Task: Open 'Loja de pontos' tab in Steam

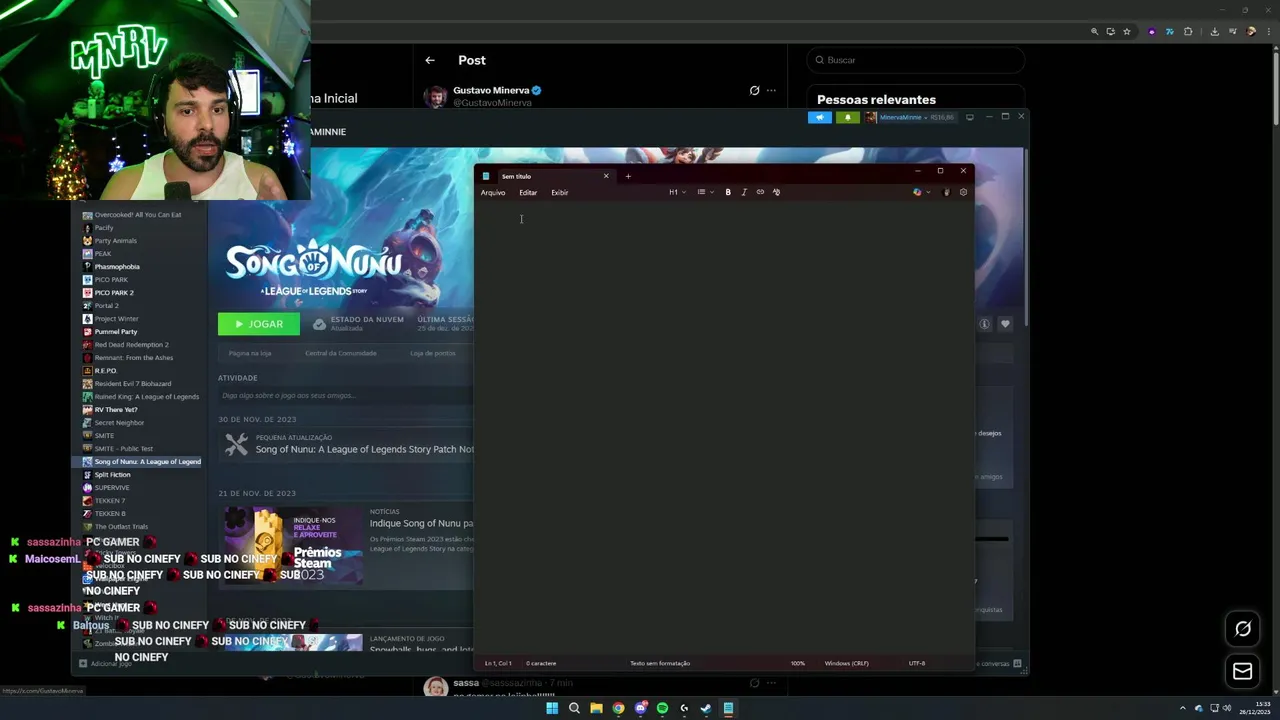Action: click(432, 353)
